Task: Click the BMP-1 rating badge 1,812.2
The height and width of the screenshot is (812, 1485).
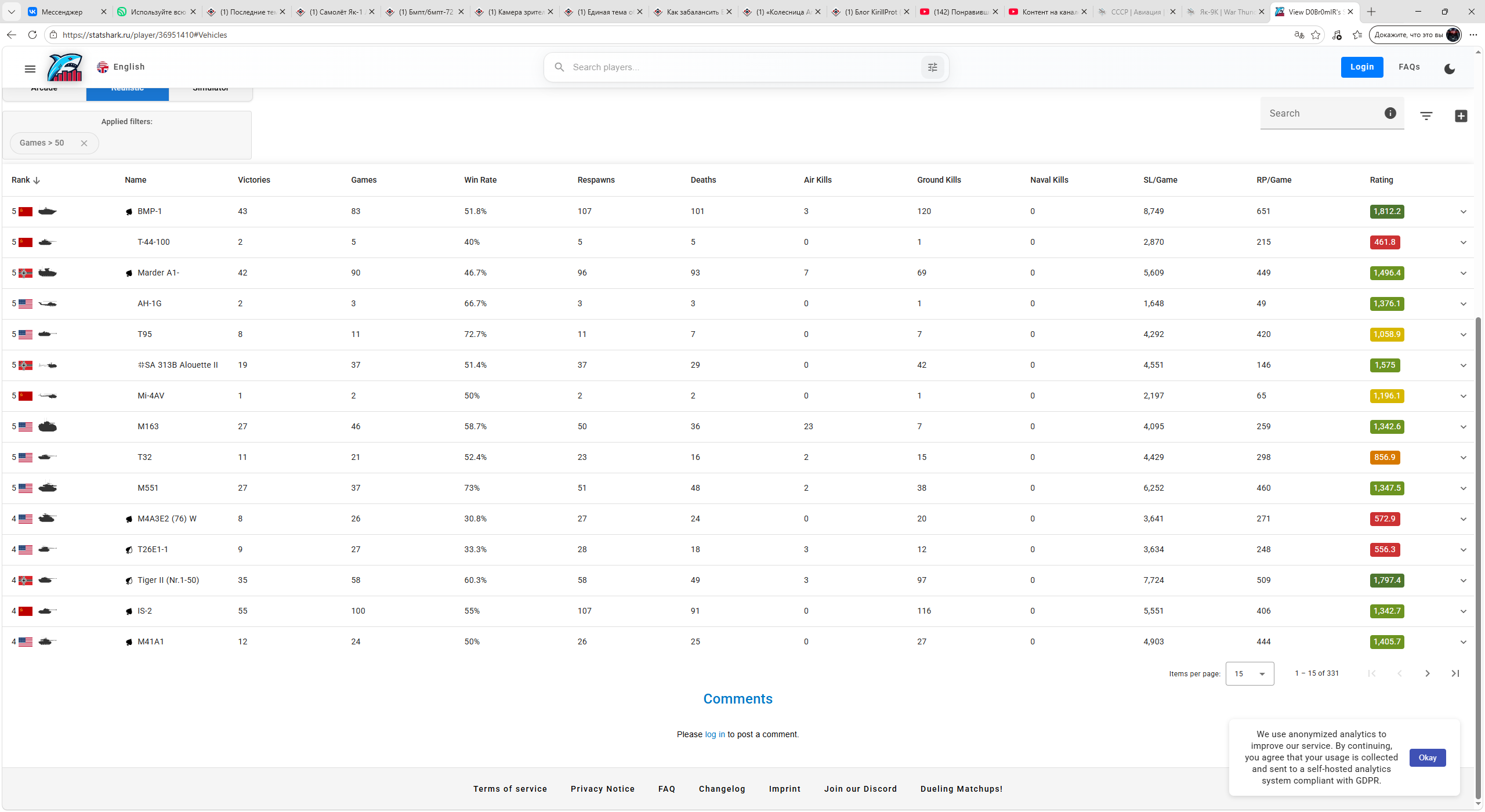Action: pyautogui.click(x=1386, y=212)
